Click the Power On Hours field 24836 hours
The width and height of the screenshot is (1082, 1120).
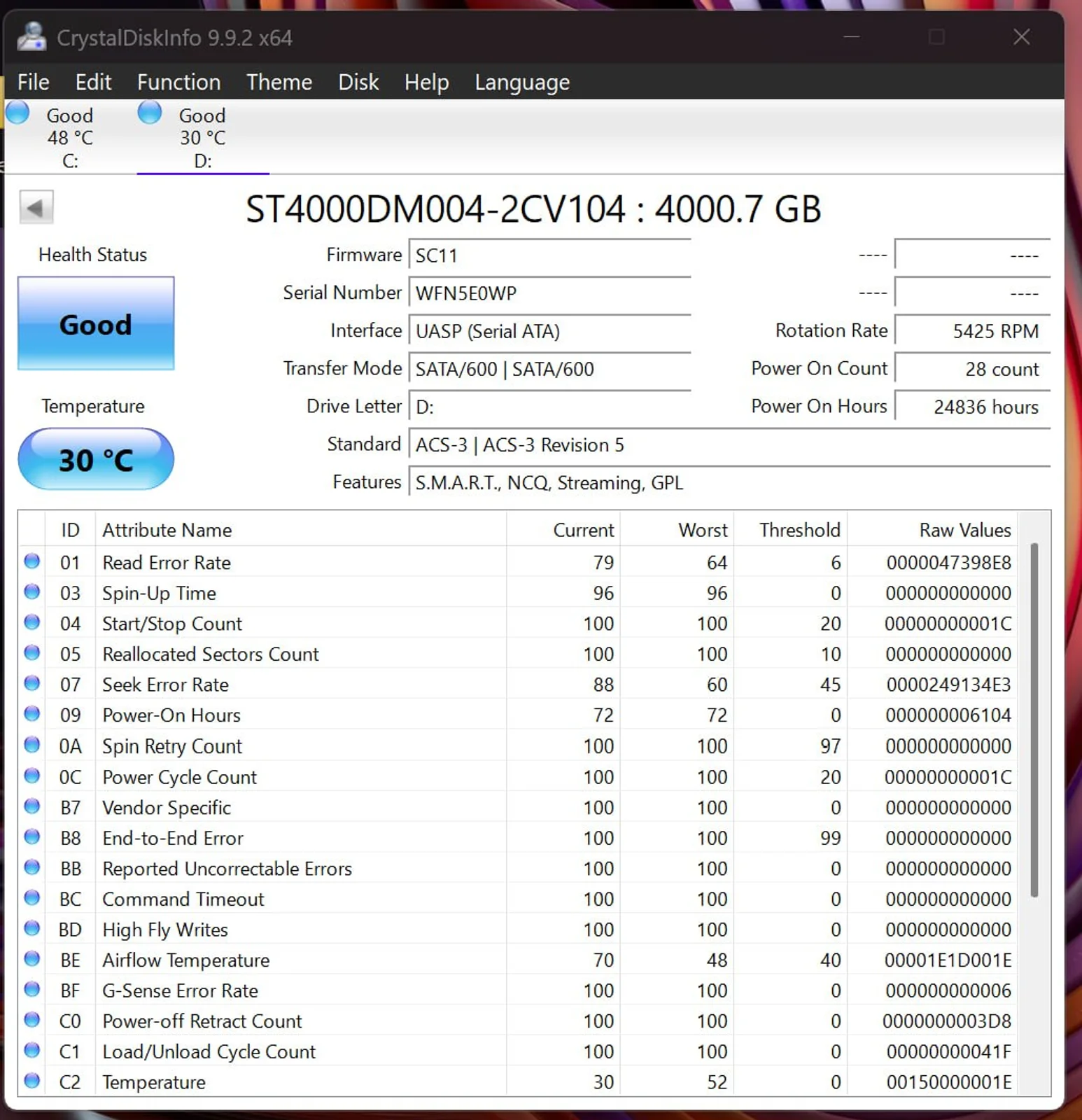point(973,407)
